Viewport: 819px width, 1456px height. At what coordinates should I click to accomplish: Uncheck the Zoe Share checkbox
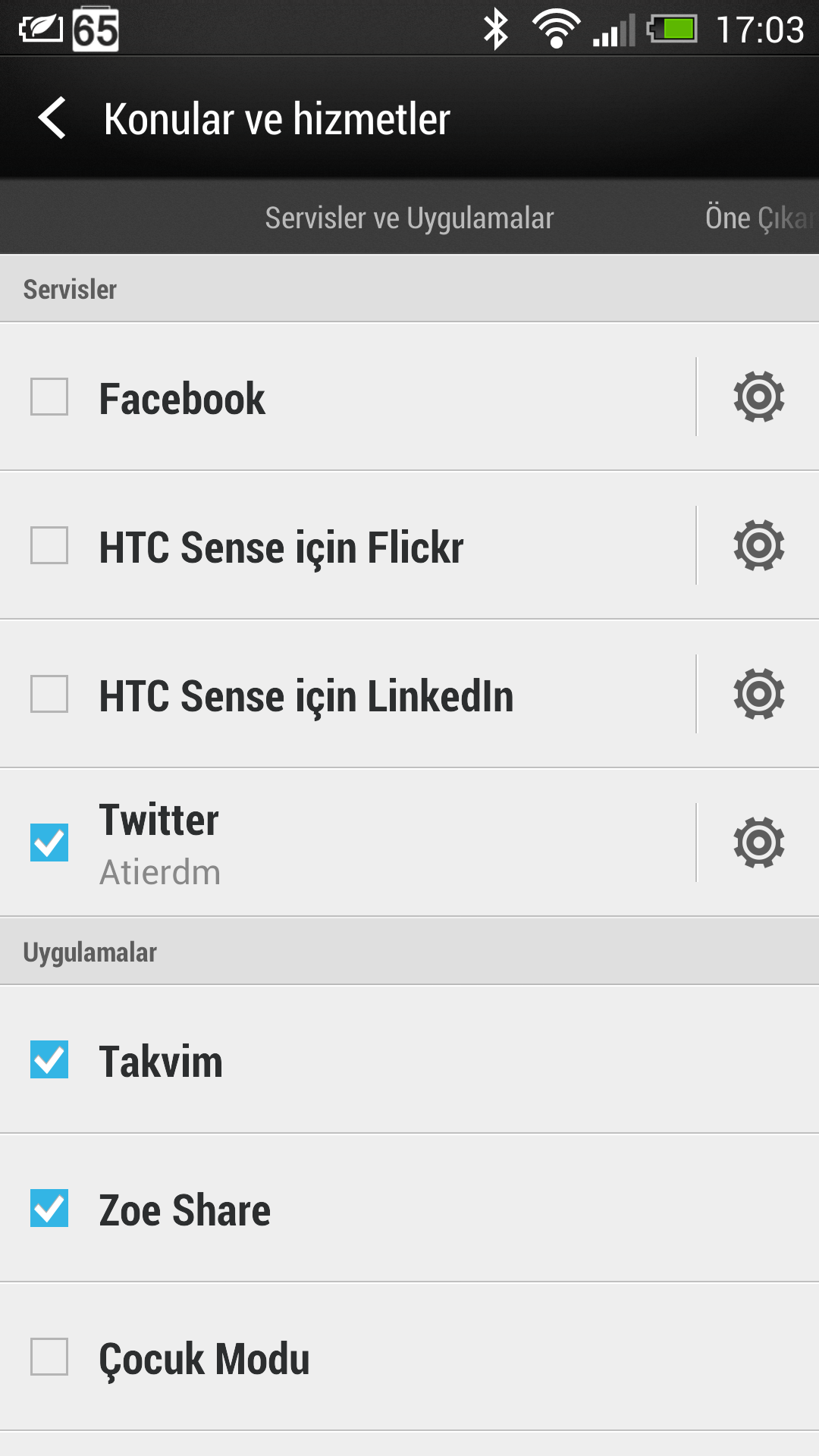49,1208
